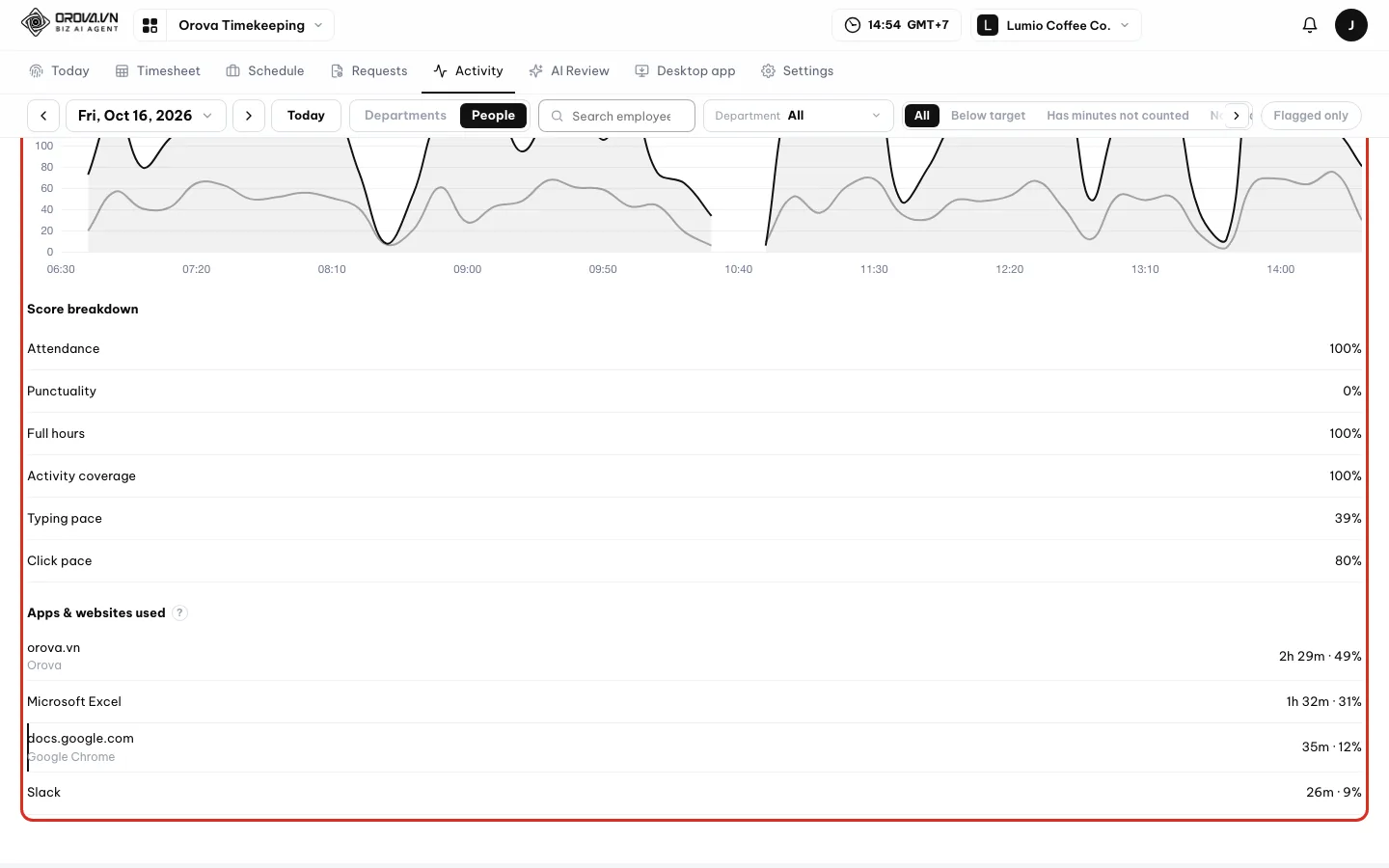This screenshot has width=1389, height=868.
Task: Focus the Search employee field
Action: pos(616,116)
